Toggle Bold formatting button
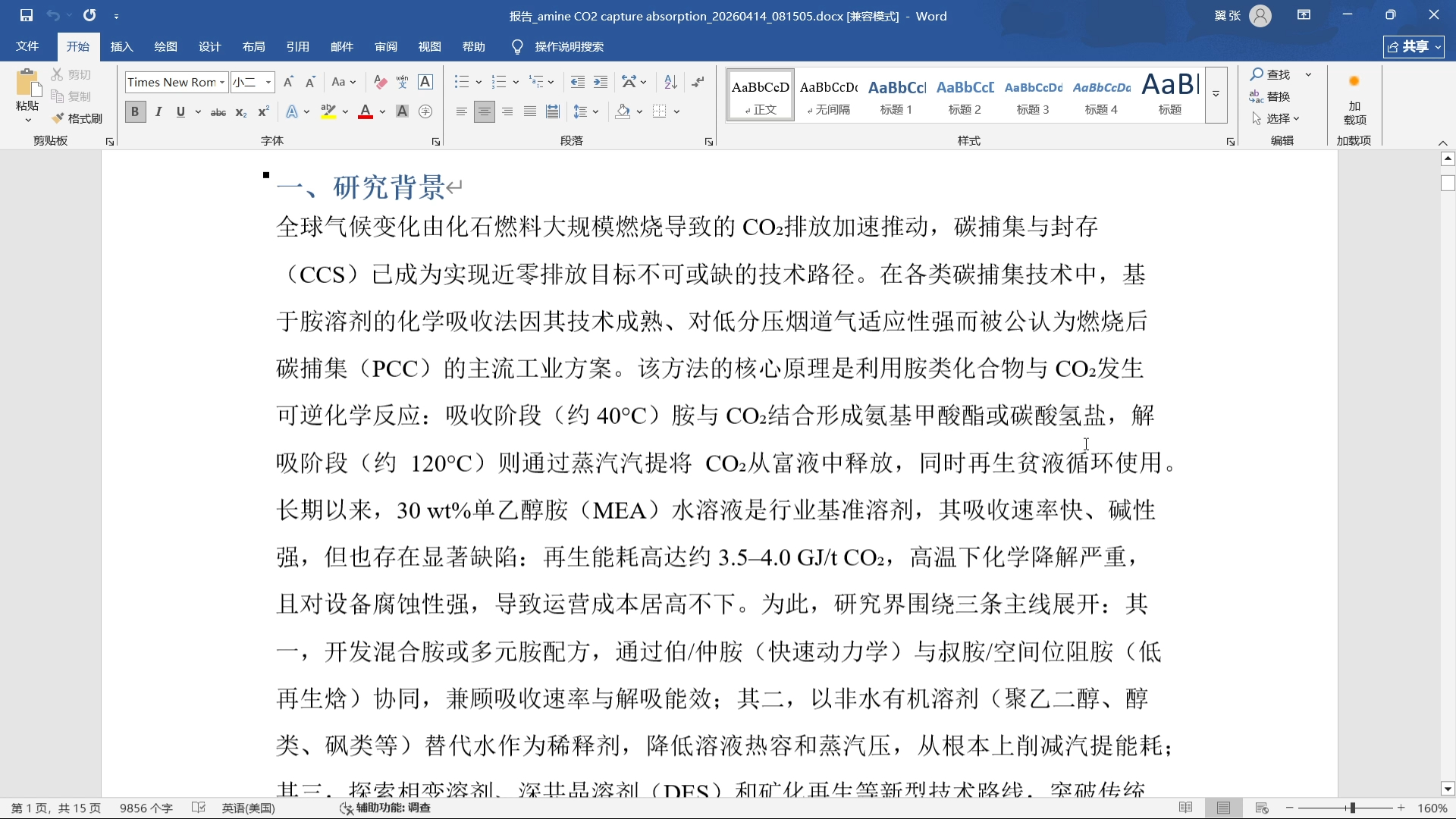The height and width of the screenshot is (819, 1456). [135, 112]
